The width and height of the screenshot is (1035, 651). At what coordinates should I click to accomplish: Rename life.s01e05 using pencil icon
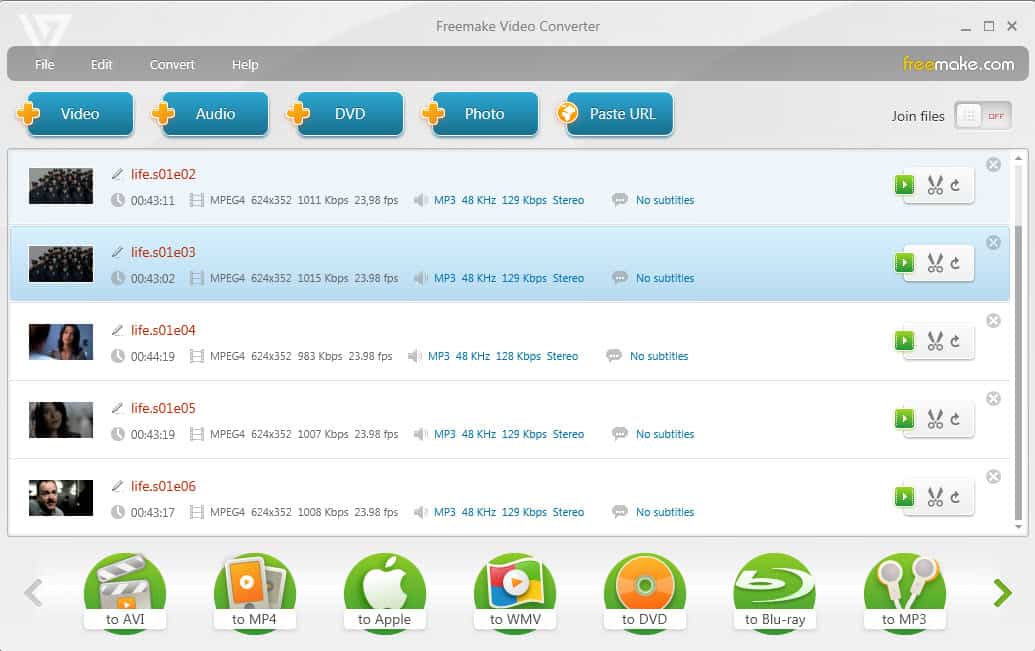coord(117,408)
